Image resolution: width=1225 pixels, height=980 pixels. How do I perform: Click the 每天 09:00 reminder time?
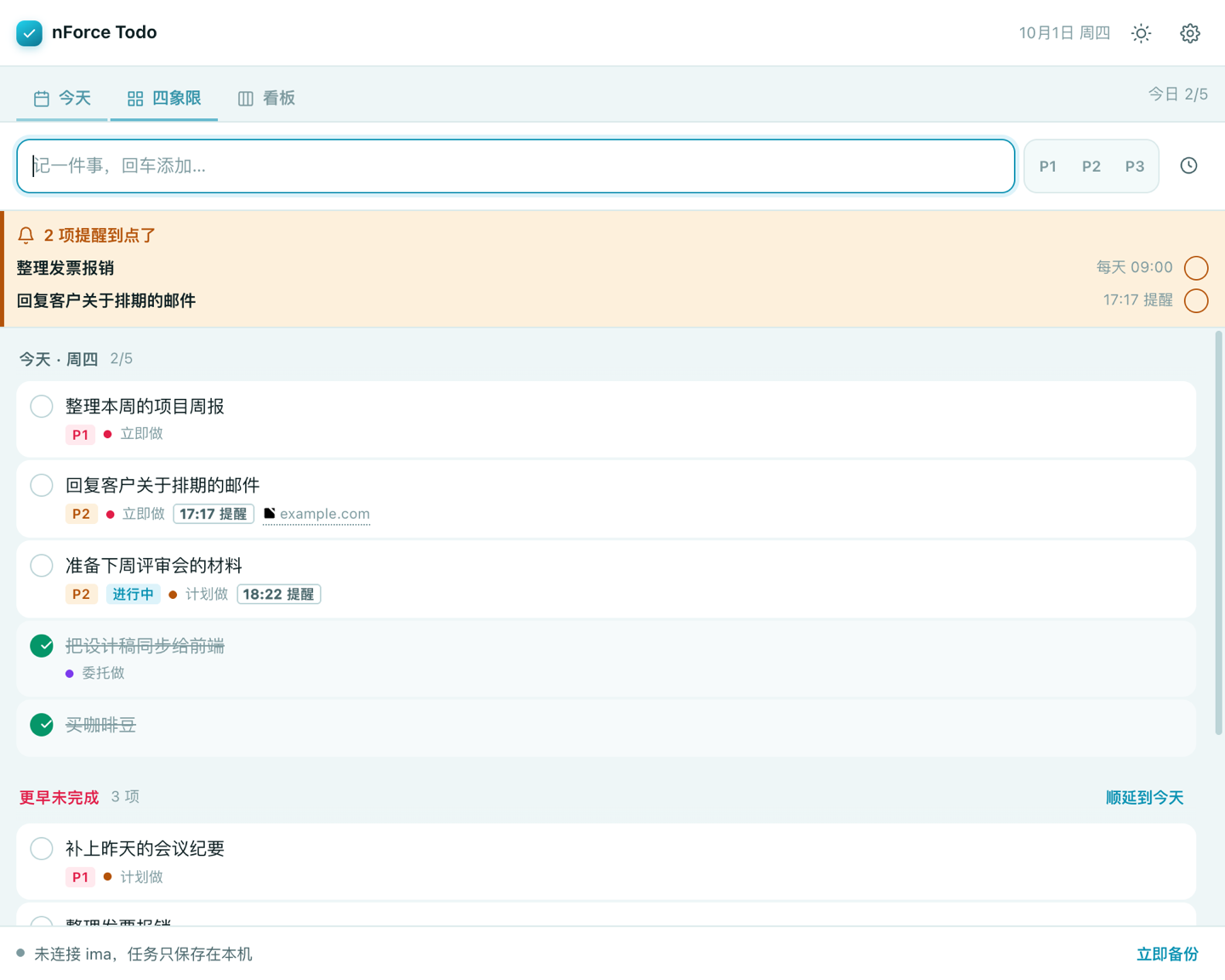pyautogui.click(x=1134, y=268)
